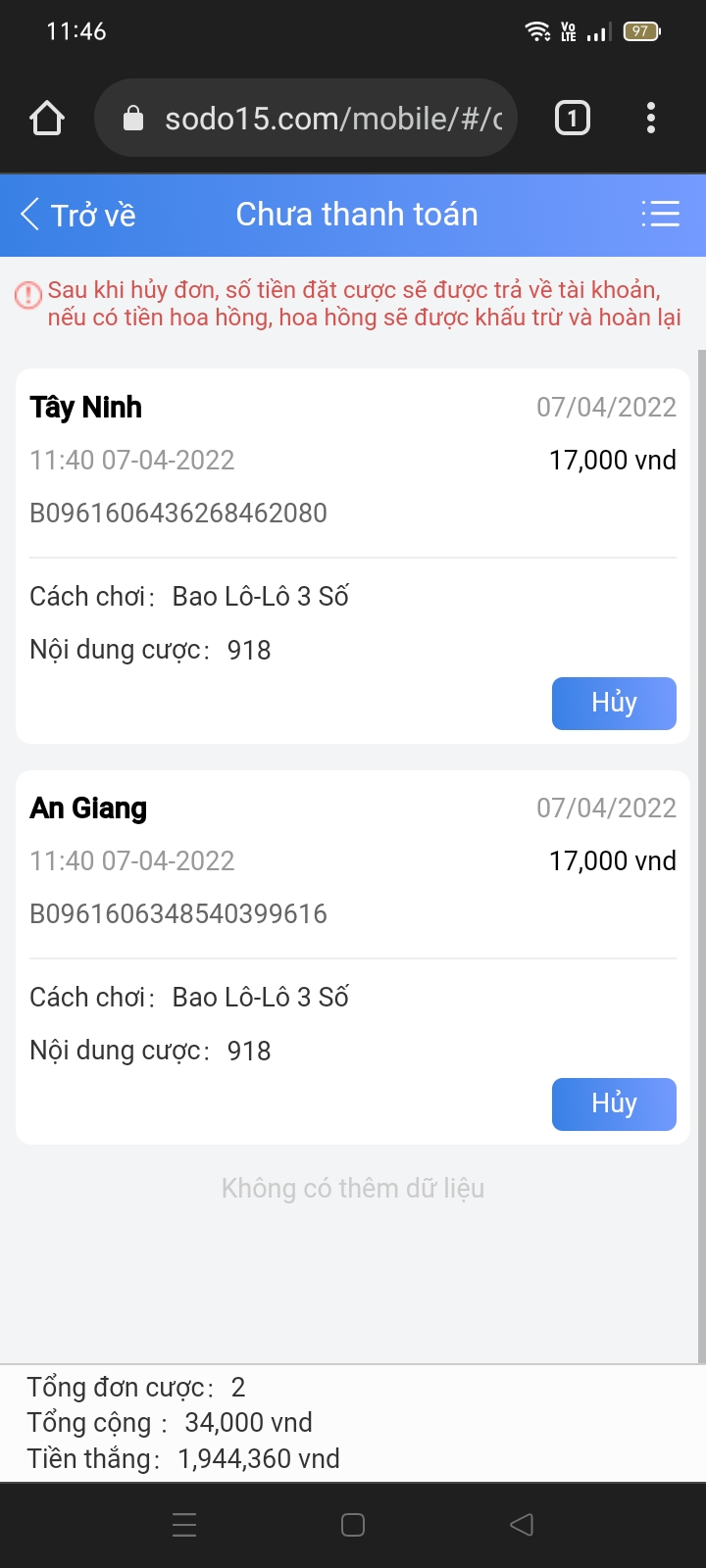The image size is (706, 1568).
Task: Tap the Chưa thanh toán page title
Action: pyautogui.click(x=357, y=214)
